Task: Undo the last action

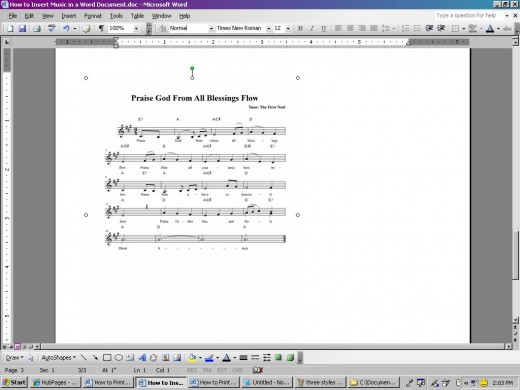Action: (x=66, y=28)
